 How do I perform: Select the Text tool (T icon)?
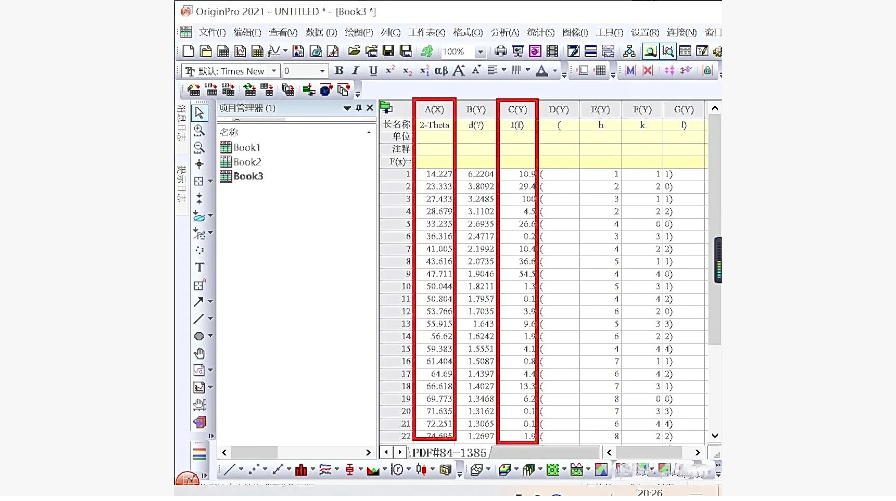pyautogui.click(x=199, y=267)
